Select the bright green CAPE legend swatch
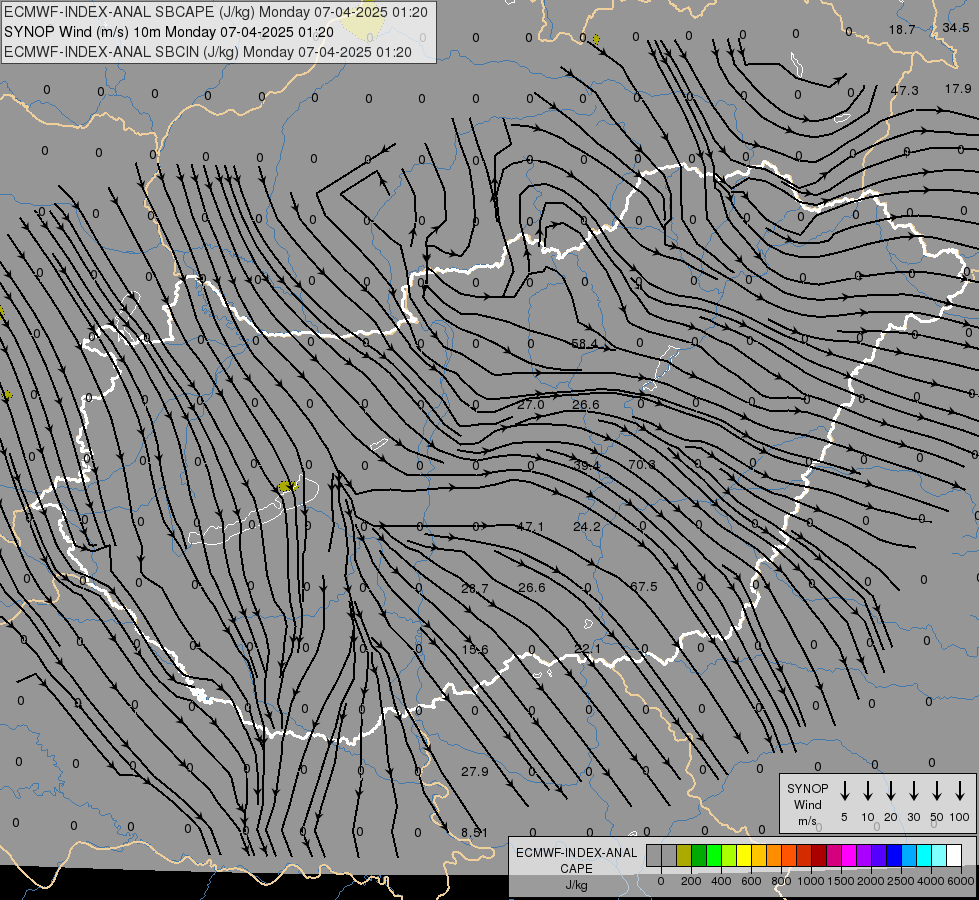 click(x=714, y=855)
